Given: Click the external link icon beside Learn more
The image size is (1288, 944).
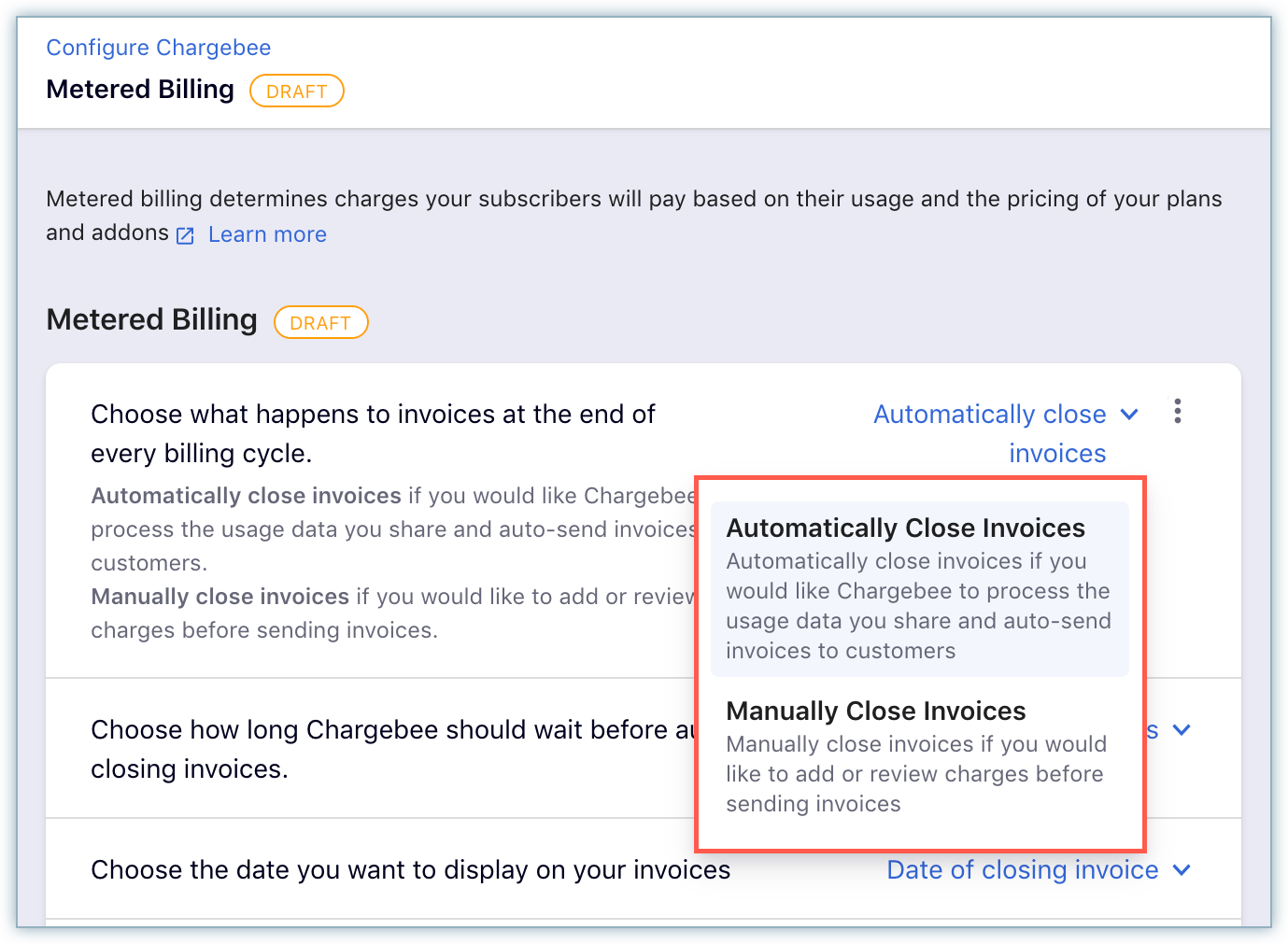Looking at the screenshot, I should (x=184, y=234).
